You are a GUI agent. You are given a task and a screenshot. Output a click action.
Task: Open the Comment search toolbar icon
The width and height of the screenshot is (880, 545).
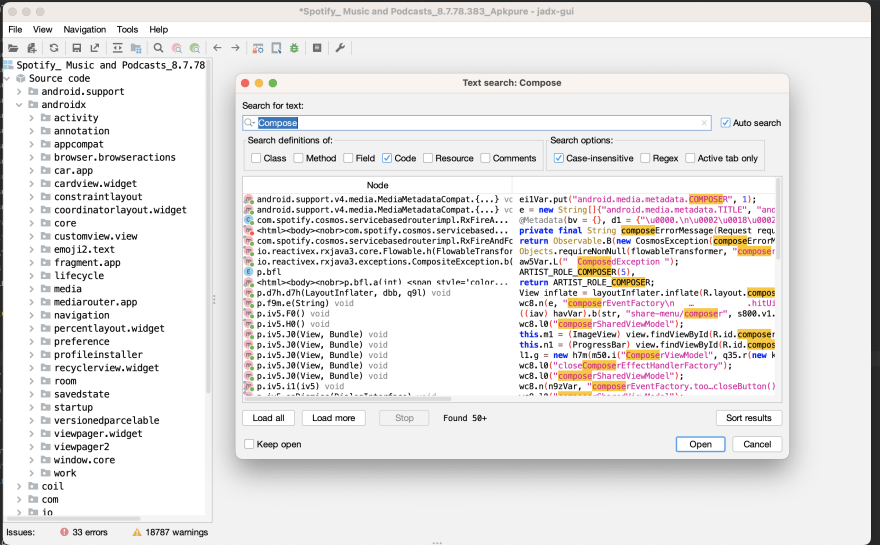pos(195,48)
